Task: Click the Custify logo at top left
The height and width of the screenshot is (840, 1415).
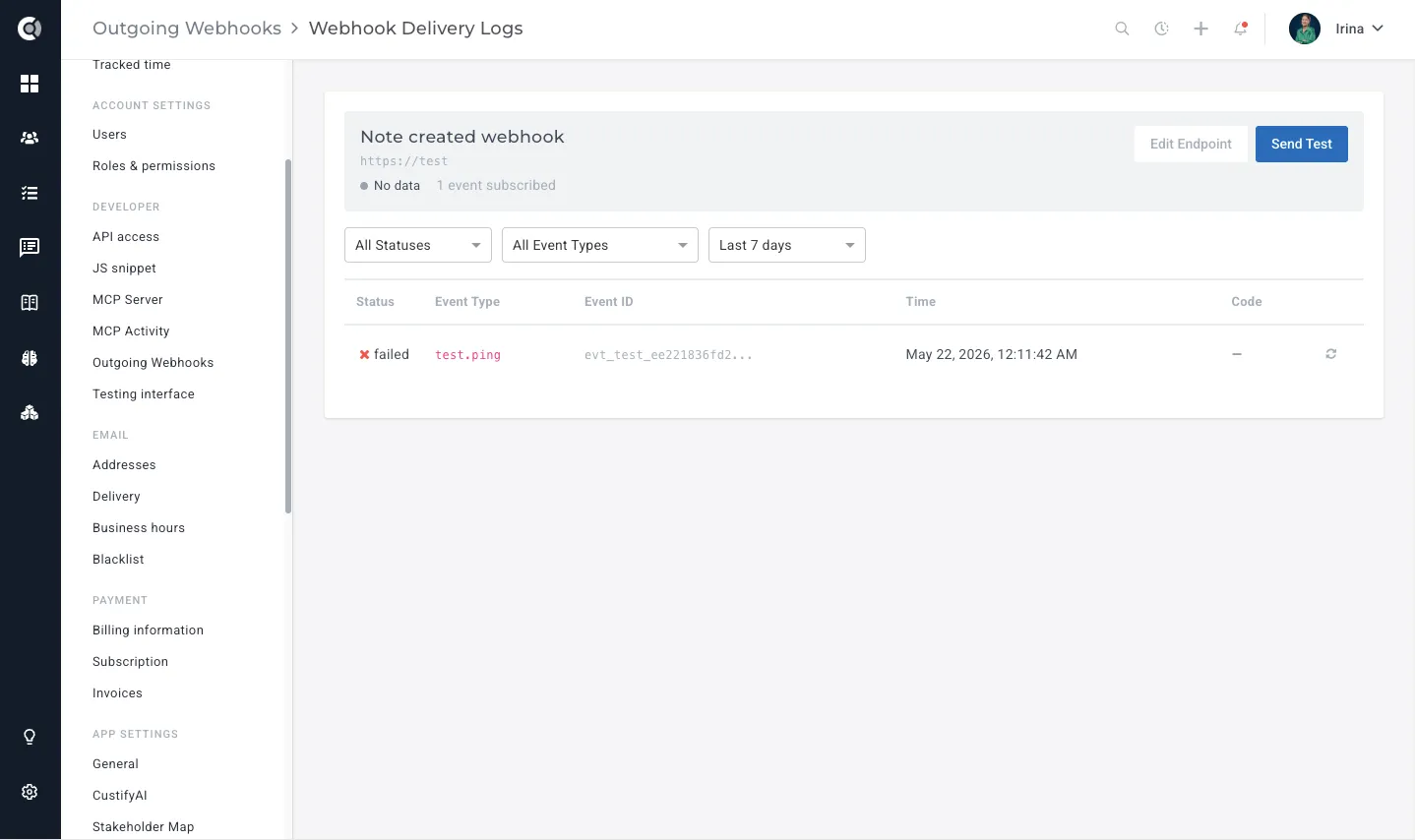Action: pos(30,29)
